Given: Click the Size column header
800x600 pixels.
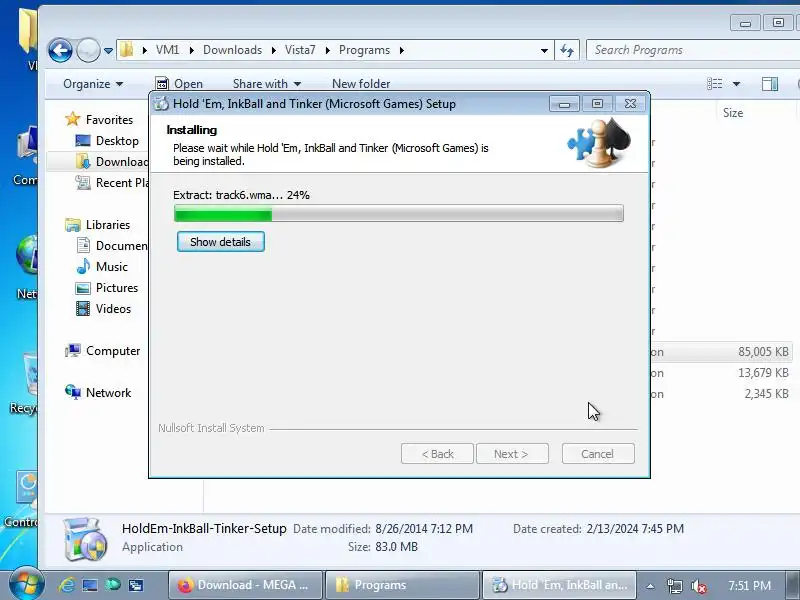Looking at the screenshot, I should [x=733, y=113].
